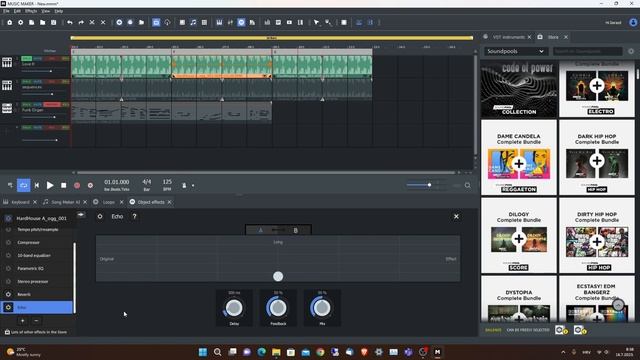
Task: Open the instrument icon of the Funk Organ track
Action: tap(7, 108)
